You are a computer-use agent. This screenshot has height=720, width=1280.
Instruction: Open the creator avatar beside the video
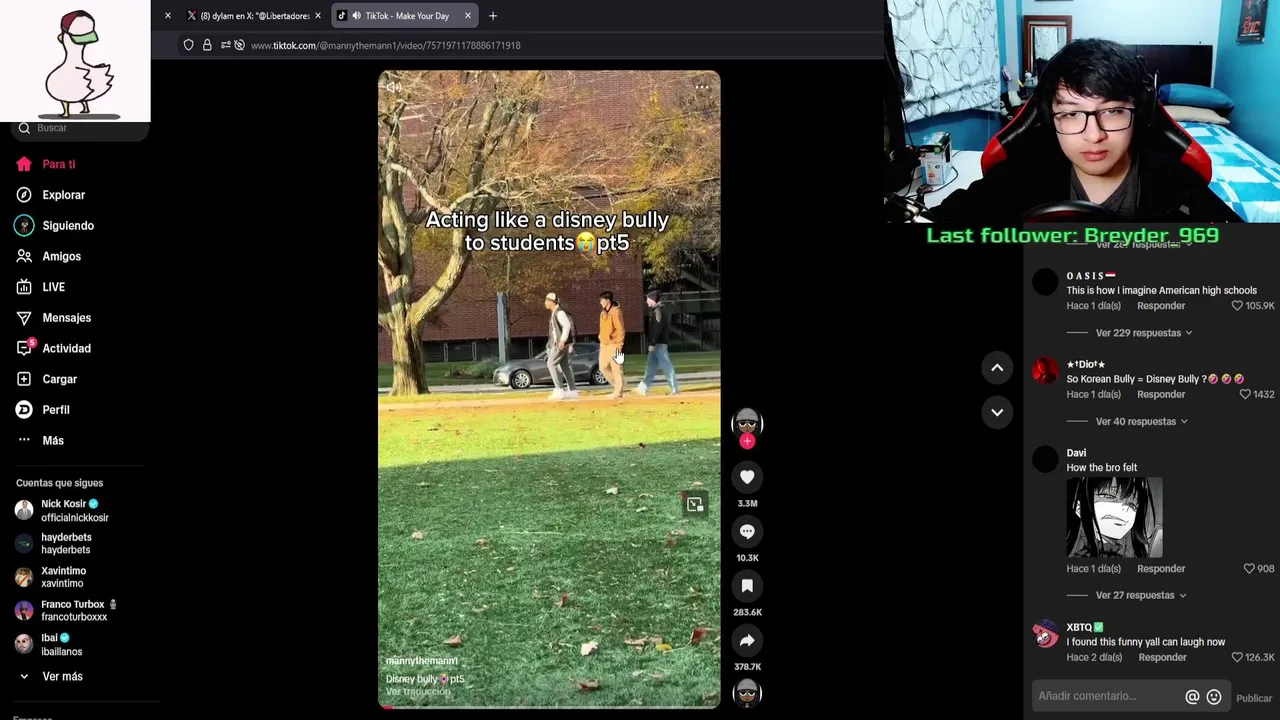pos(747,422)
